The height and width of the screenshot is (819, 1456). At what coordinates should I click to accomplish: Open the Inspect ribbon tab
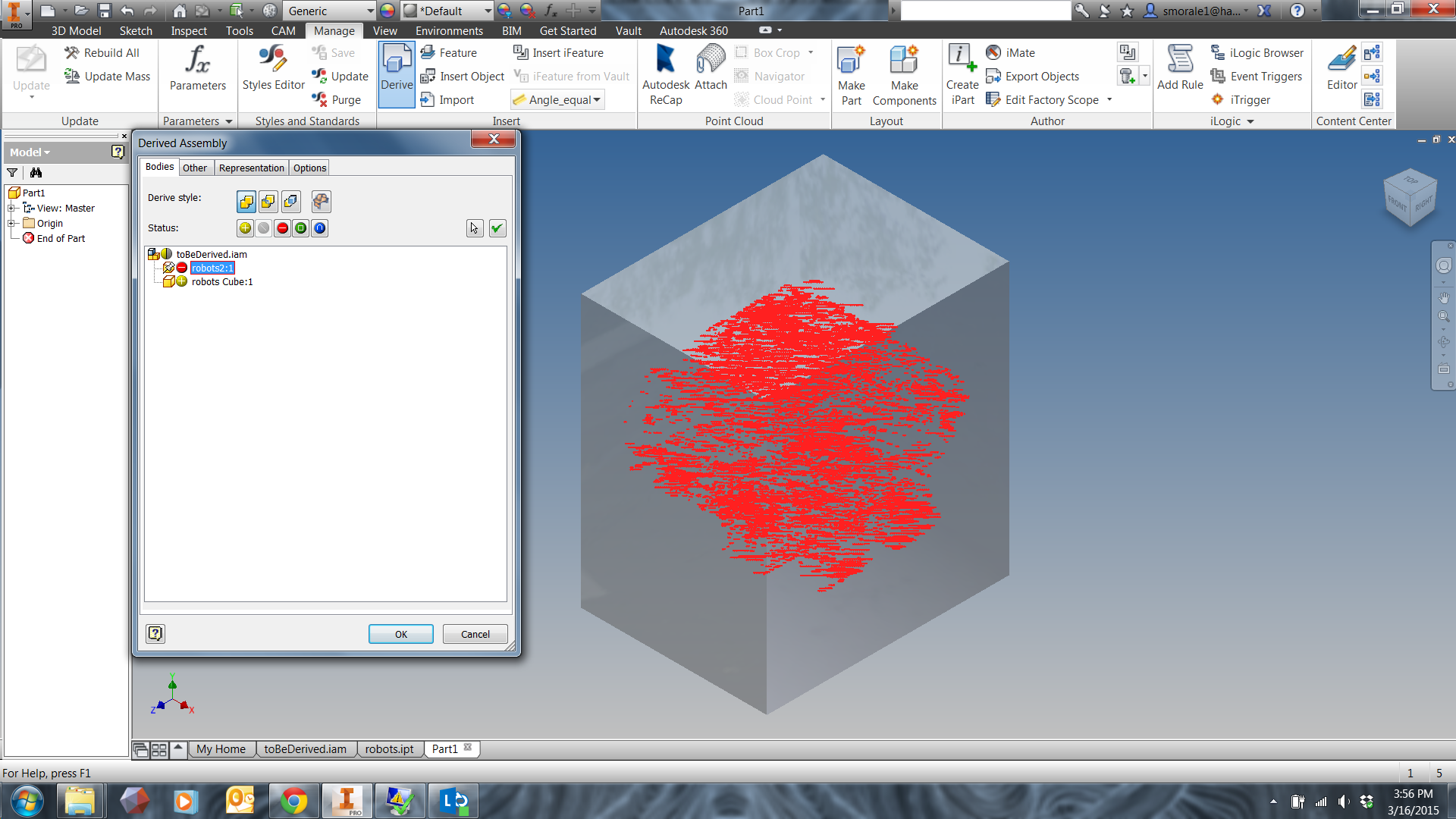click(188, 30)
